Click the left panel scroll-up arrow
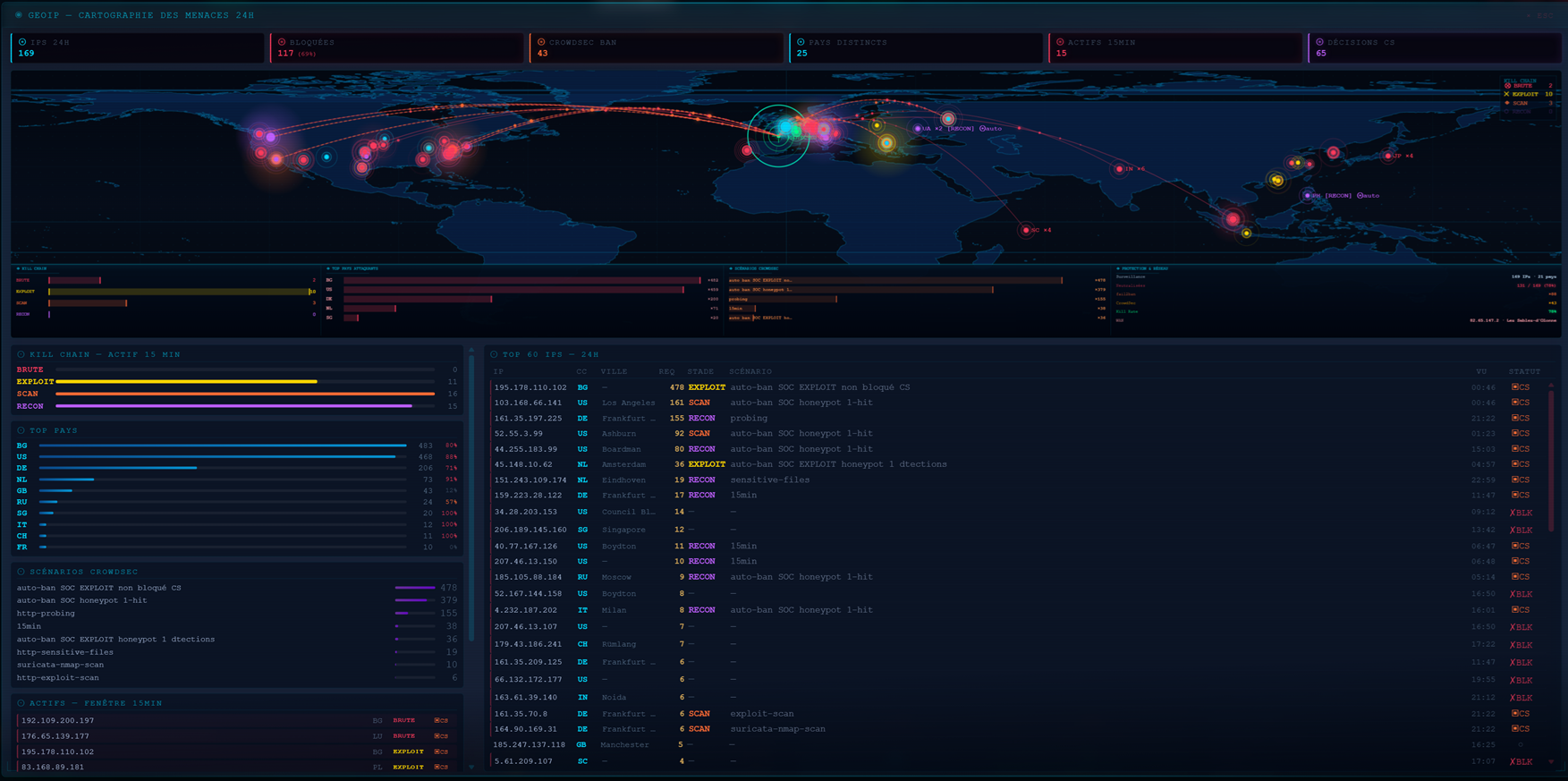Image resolution: width=1568 pixels, height=781 pixels. point(471,350)
